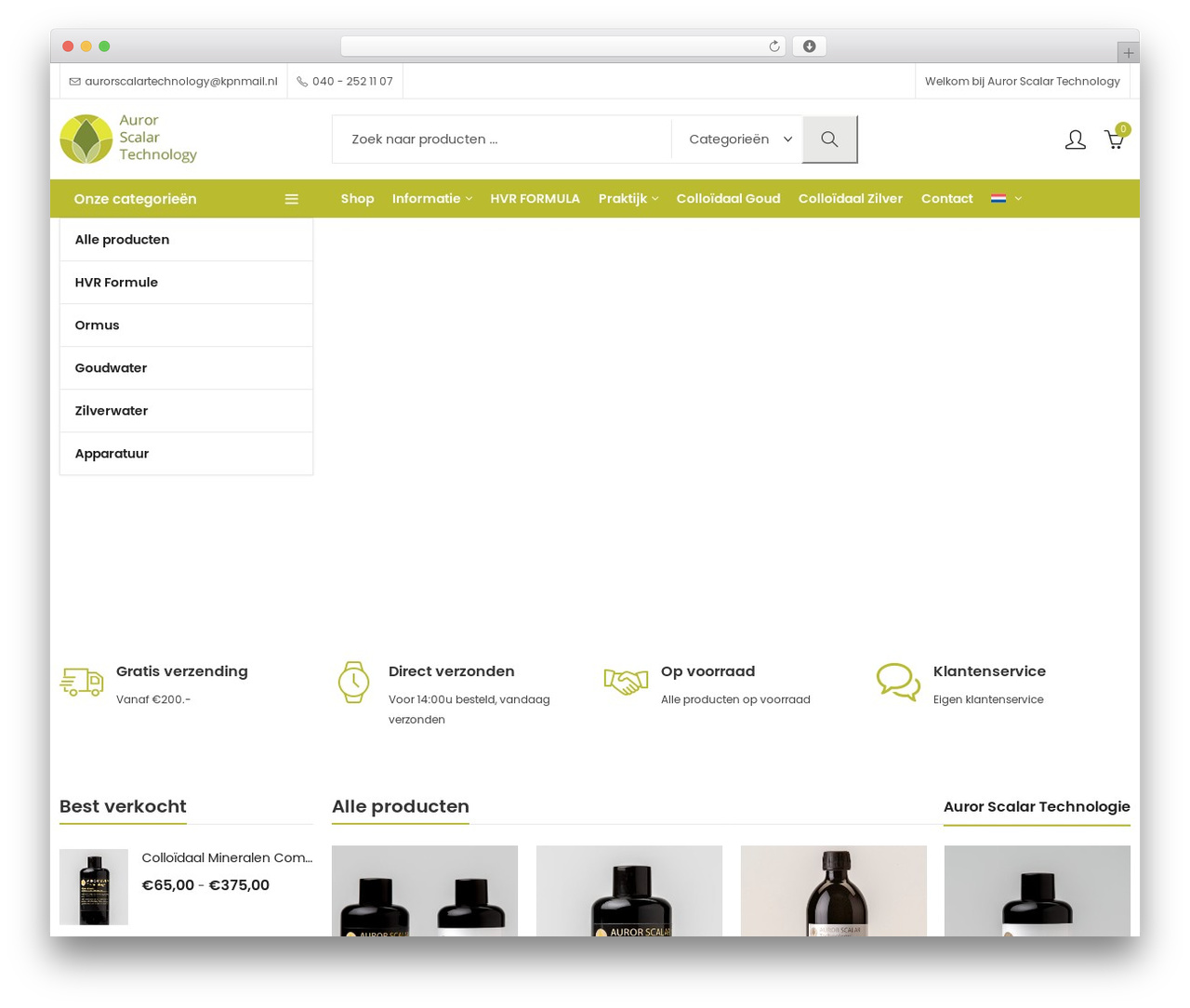Click the Dutch flag language icon
The height and width of the screenshot is (1008, 1190).
coord(998,199)
